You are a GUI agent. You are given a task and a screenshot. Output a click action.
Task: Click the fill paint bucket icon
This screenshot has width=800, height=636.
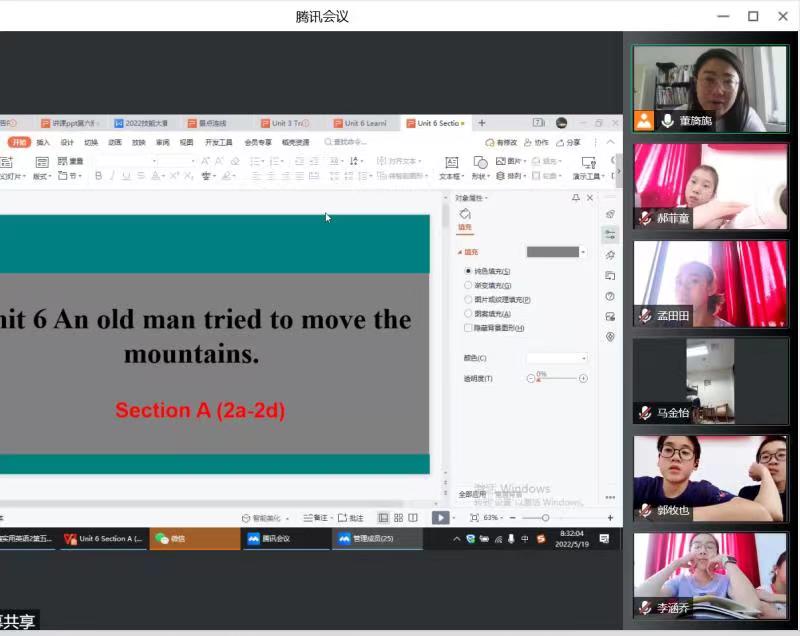[x=465, y=215]
